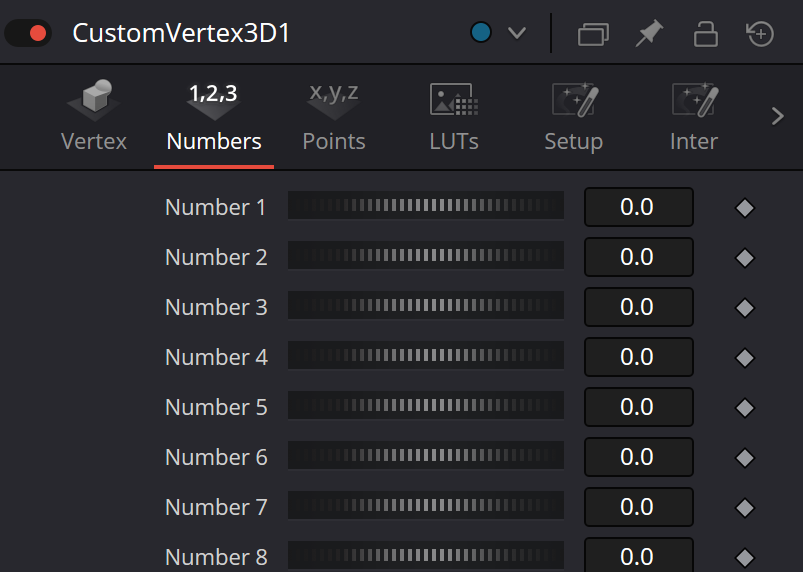Add keyframe for Number 3
Viewport: 803px width, 572px height.
pyautogui.click(x=745, y=308)
